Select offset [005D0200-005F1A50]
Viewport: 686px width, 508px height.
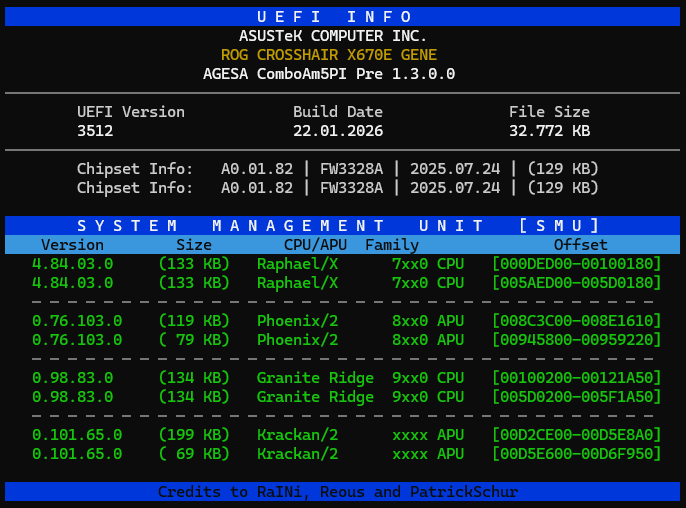tap(576, 396)
